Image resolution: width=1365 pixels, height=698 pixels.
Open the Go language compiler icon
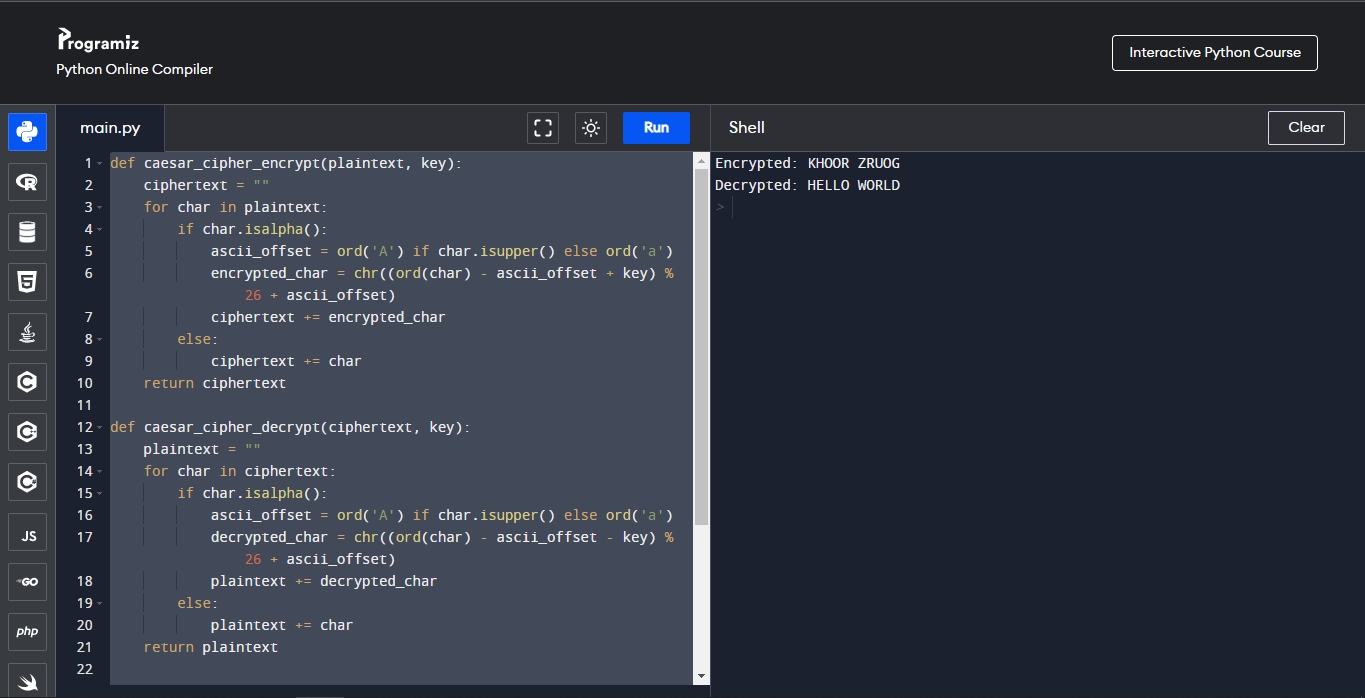pos(28,582)
